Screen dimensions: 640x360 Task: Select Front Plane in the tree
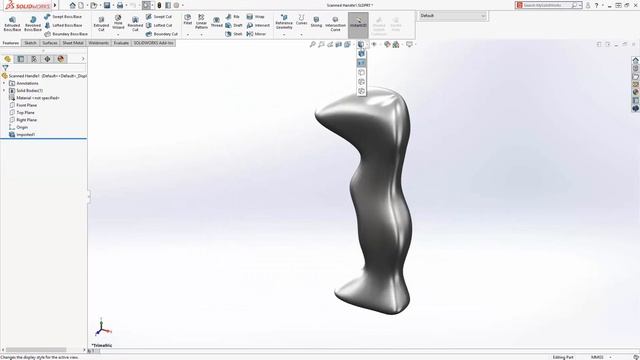(x=27, y=105)
